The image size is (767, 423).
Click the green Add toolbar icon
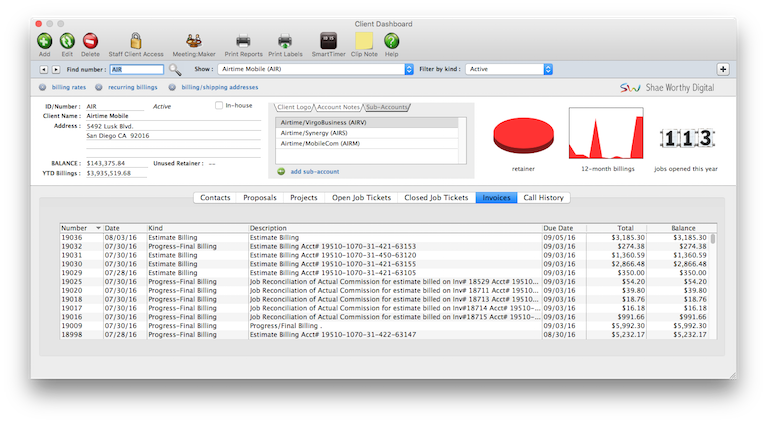45,41
